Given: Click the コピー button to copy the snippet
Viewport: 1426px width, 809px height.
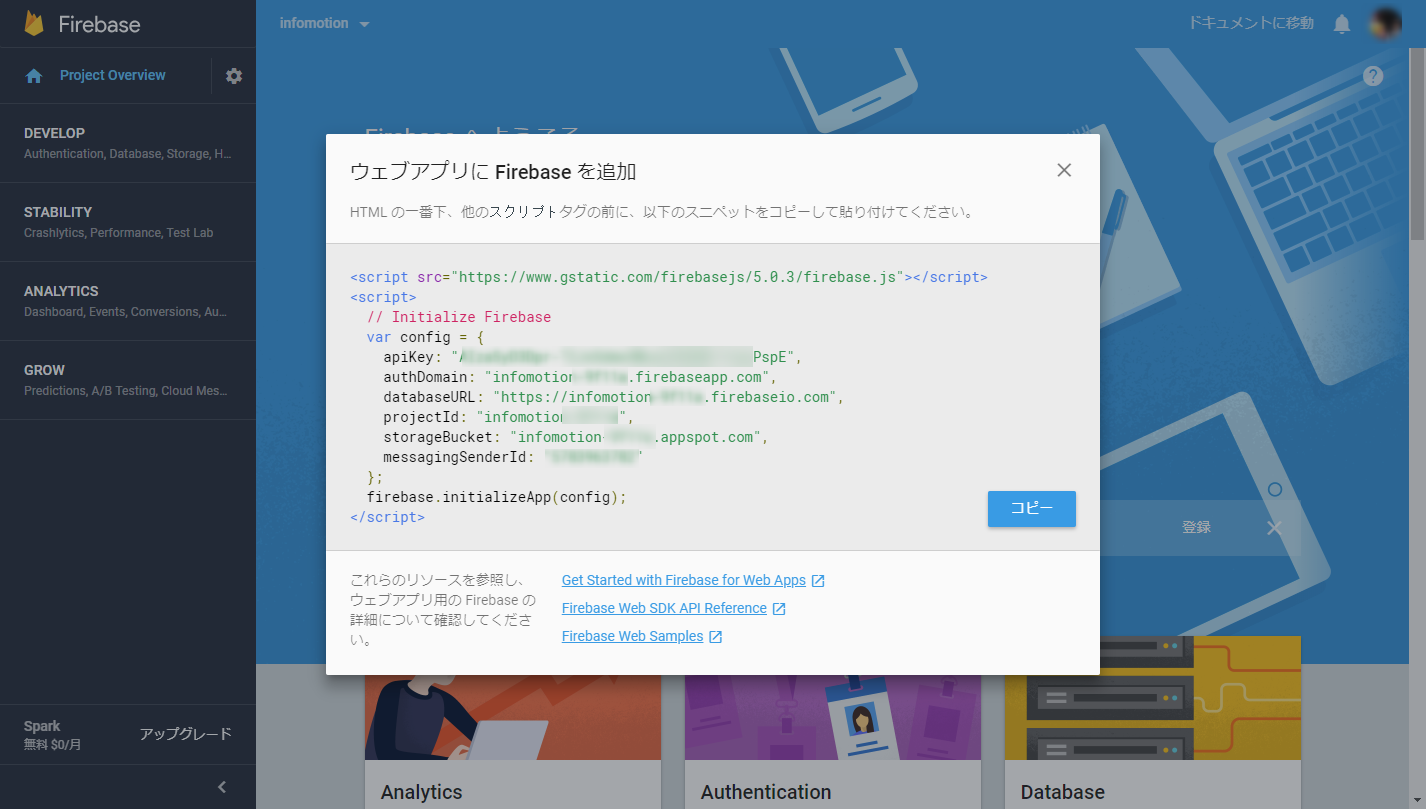Looking at the screenshot, I should (1031, 509).
